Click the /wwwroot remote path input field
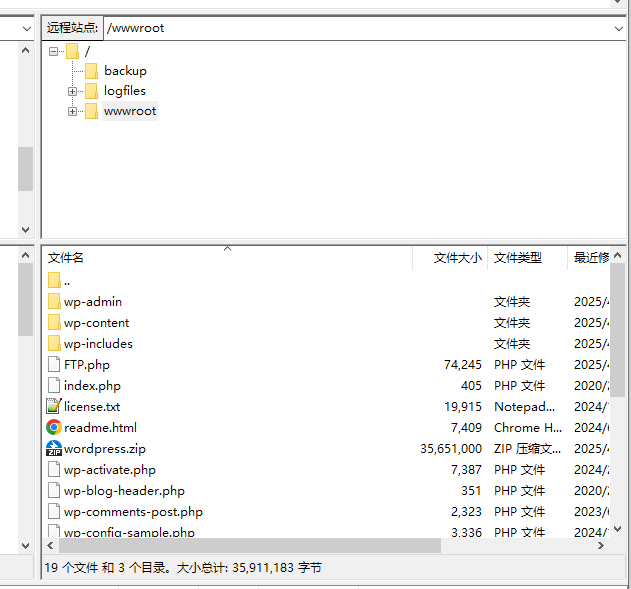Viewport: 631px width, 589px height. pos(357,28)
